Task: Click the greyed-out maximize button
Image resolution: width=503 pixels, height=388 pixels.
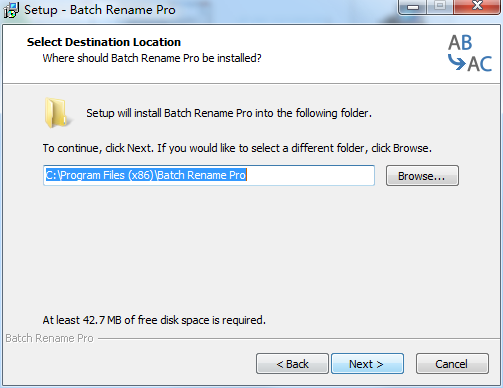Action: [x=440, y=7]
